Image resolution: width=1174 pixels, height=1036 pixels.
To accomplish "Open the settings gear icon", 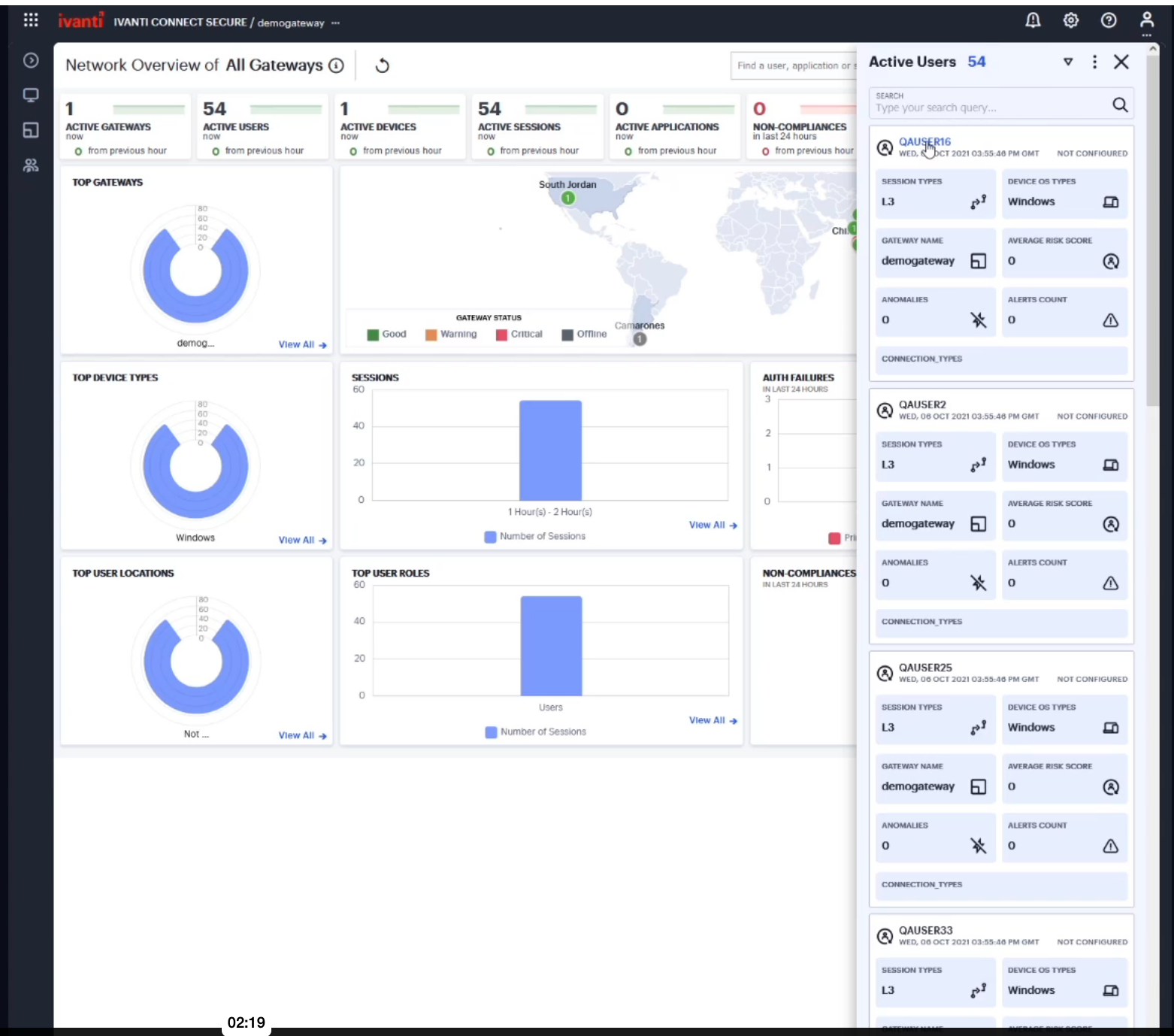I will tap(1070, 20).
